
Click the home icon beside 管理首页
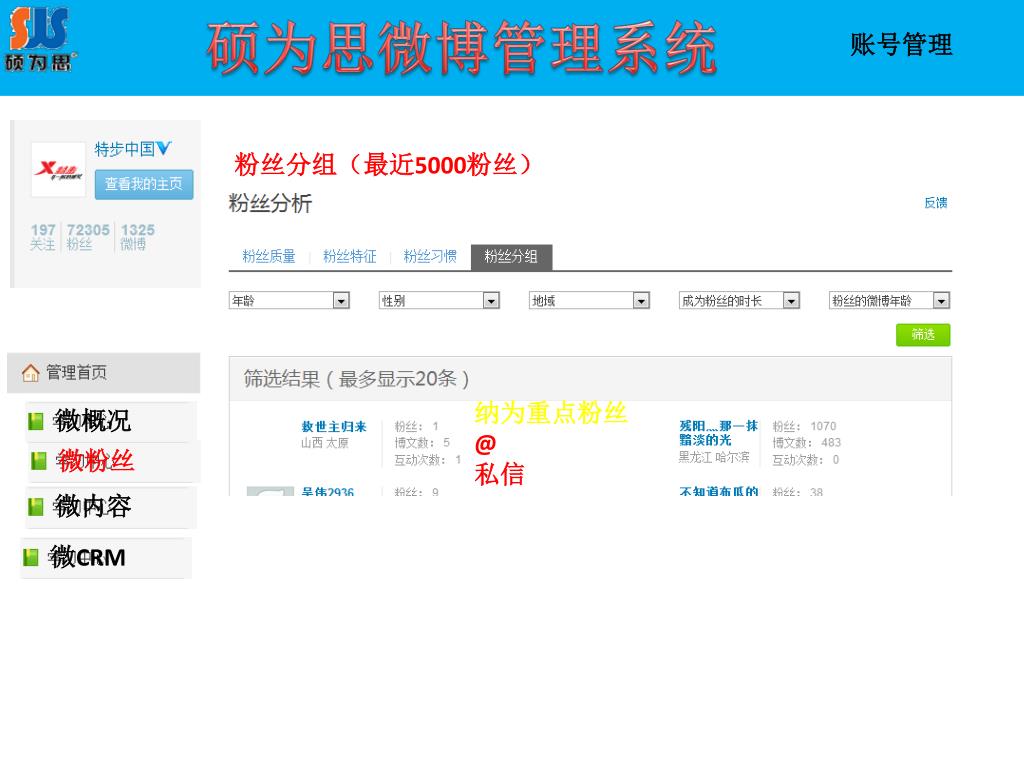tap(30, 373)
